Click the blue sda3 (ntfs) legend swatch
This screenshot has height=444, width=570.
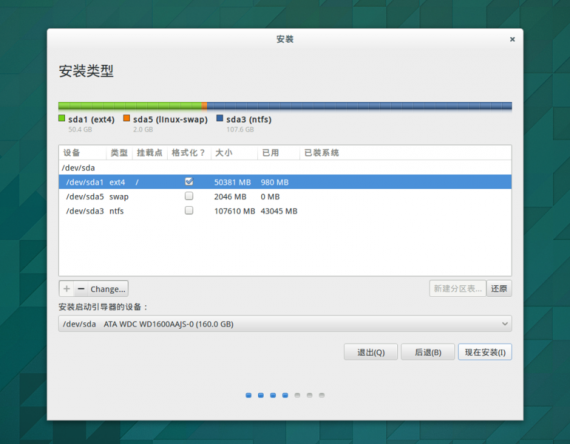[x=220, y=118]
